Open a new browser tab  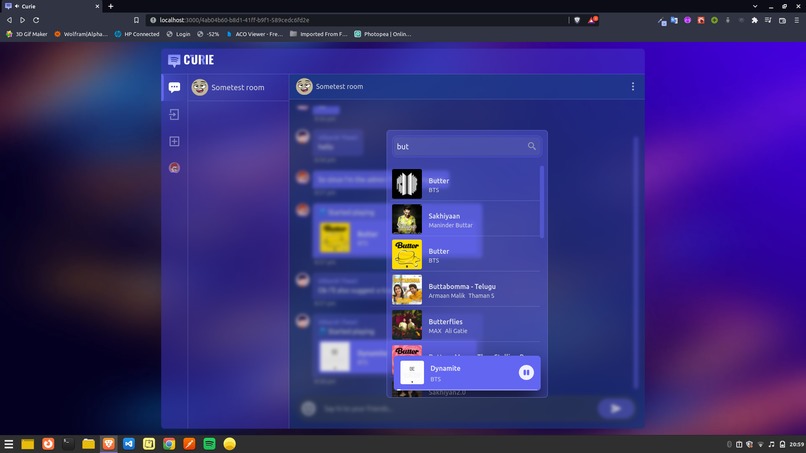pos(111,6)
